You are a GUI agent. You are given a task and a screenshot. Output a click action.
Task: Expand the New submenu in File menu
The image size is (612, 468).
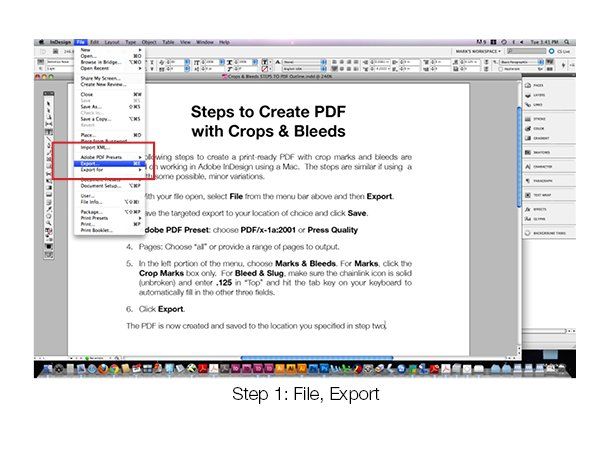(x=110, y=50)
